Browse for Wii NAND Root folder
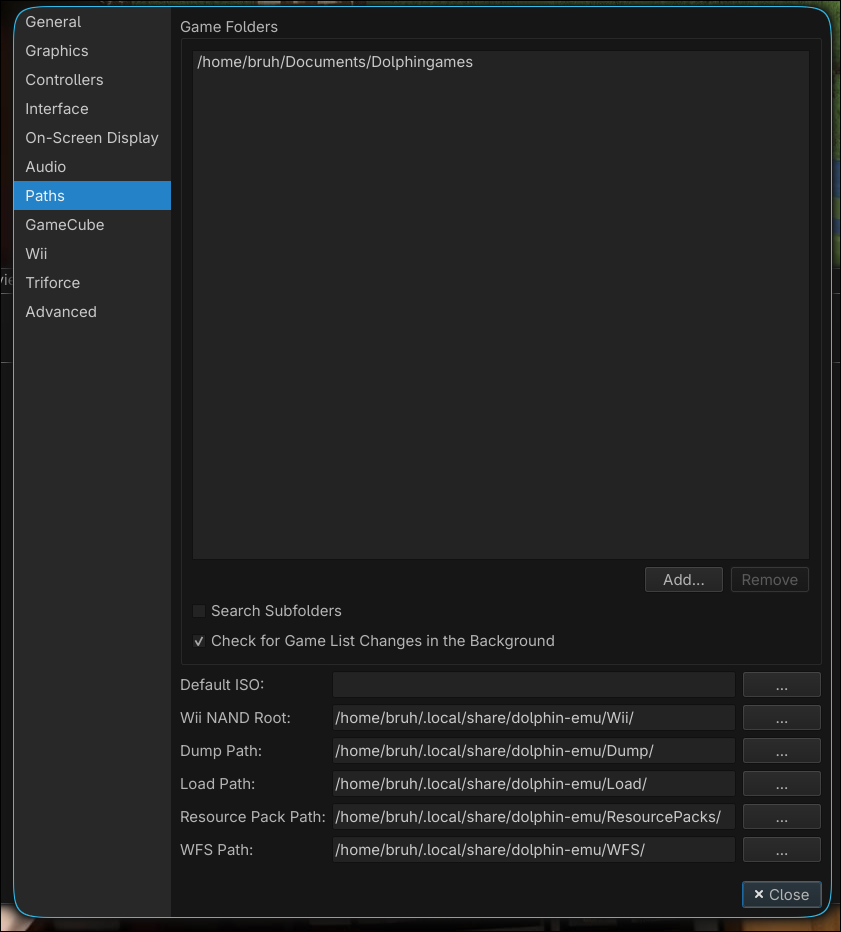Viewport: 841px width, 932px height. coord(782,718)
